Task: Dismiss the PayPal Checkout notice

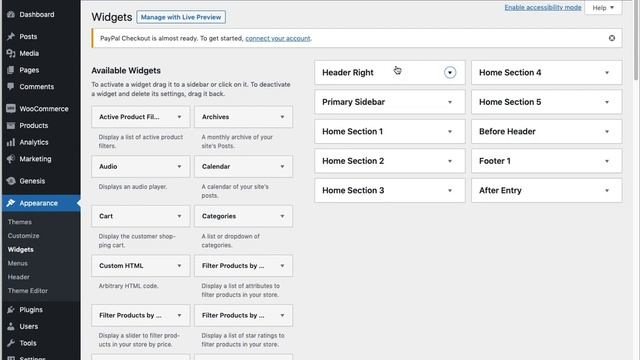Action: (x=611, y=38)
